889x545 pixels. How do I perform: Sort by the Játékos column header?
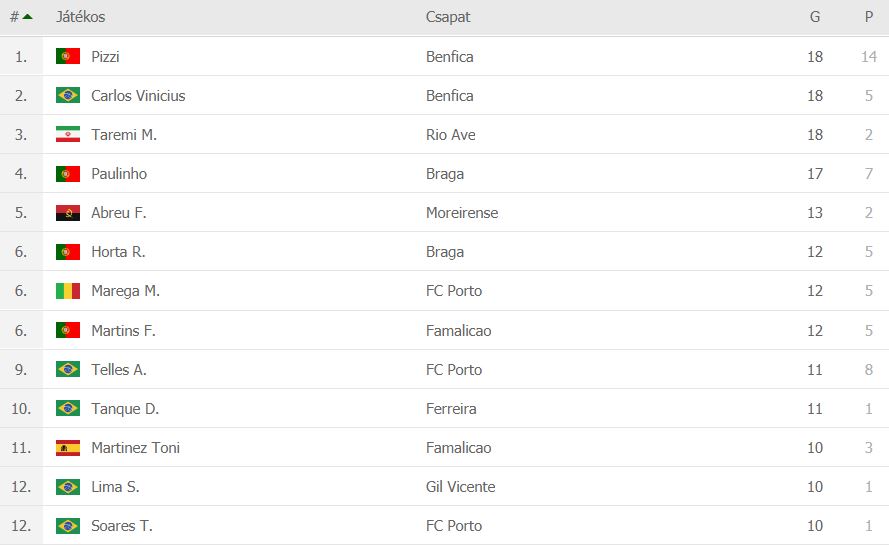point(81,17)
